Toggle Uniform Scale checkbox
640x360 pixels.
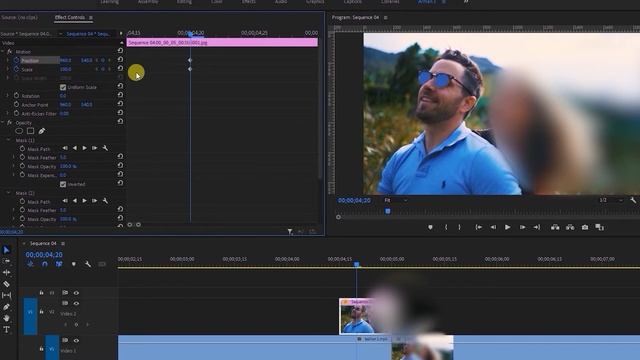tap(63, 87)
